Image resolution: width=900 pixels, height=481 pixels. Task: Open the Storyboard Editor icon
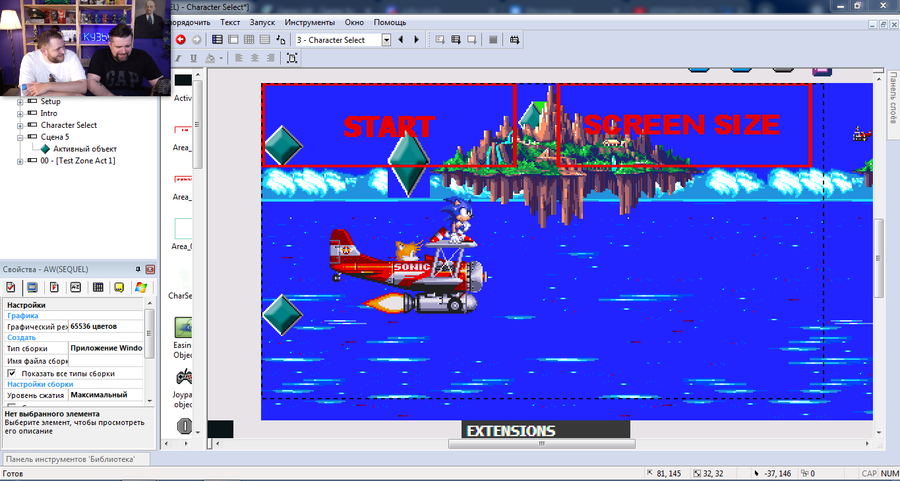[x=217, y=40]
